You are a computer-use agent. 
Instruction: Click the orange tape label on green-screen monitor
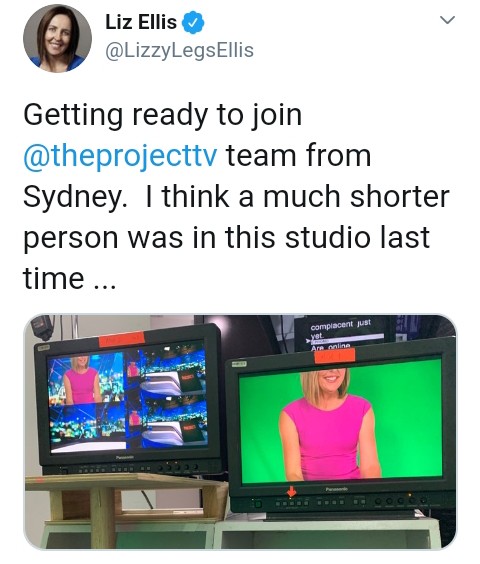(335, 355)
